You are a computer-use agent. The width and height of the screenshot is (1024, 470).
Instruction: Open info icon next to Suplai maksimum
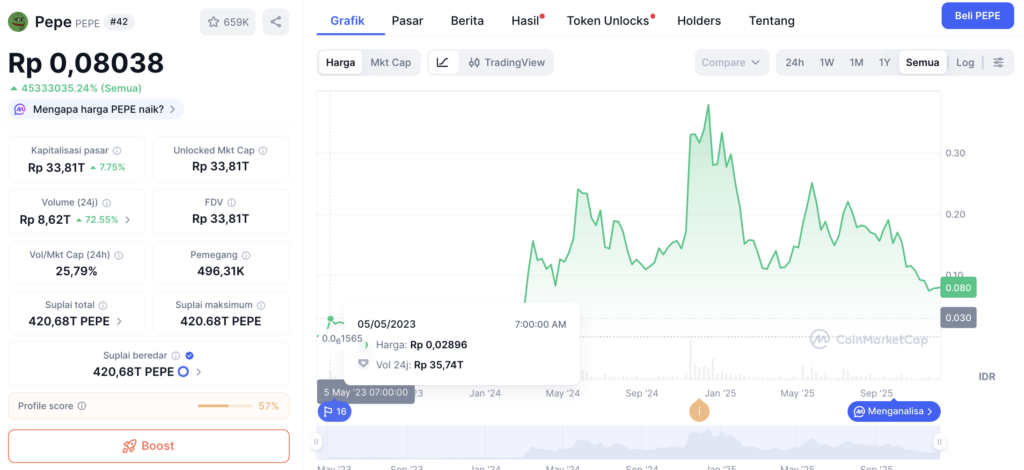tap(261, 305)
